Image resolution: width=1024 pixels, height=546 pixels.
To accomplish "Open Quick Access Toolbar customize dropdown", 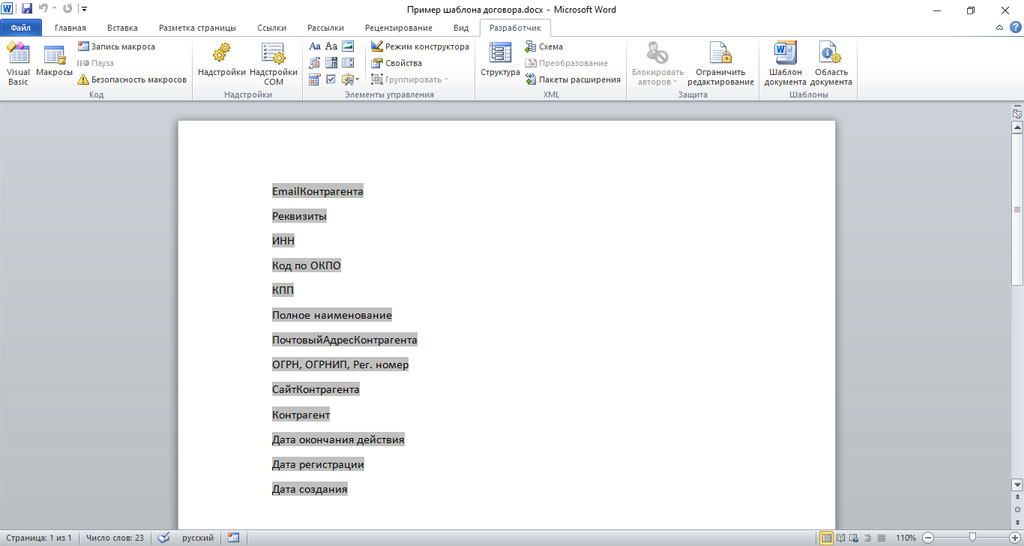I will (x=85, y=9).
